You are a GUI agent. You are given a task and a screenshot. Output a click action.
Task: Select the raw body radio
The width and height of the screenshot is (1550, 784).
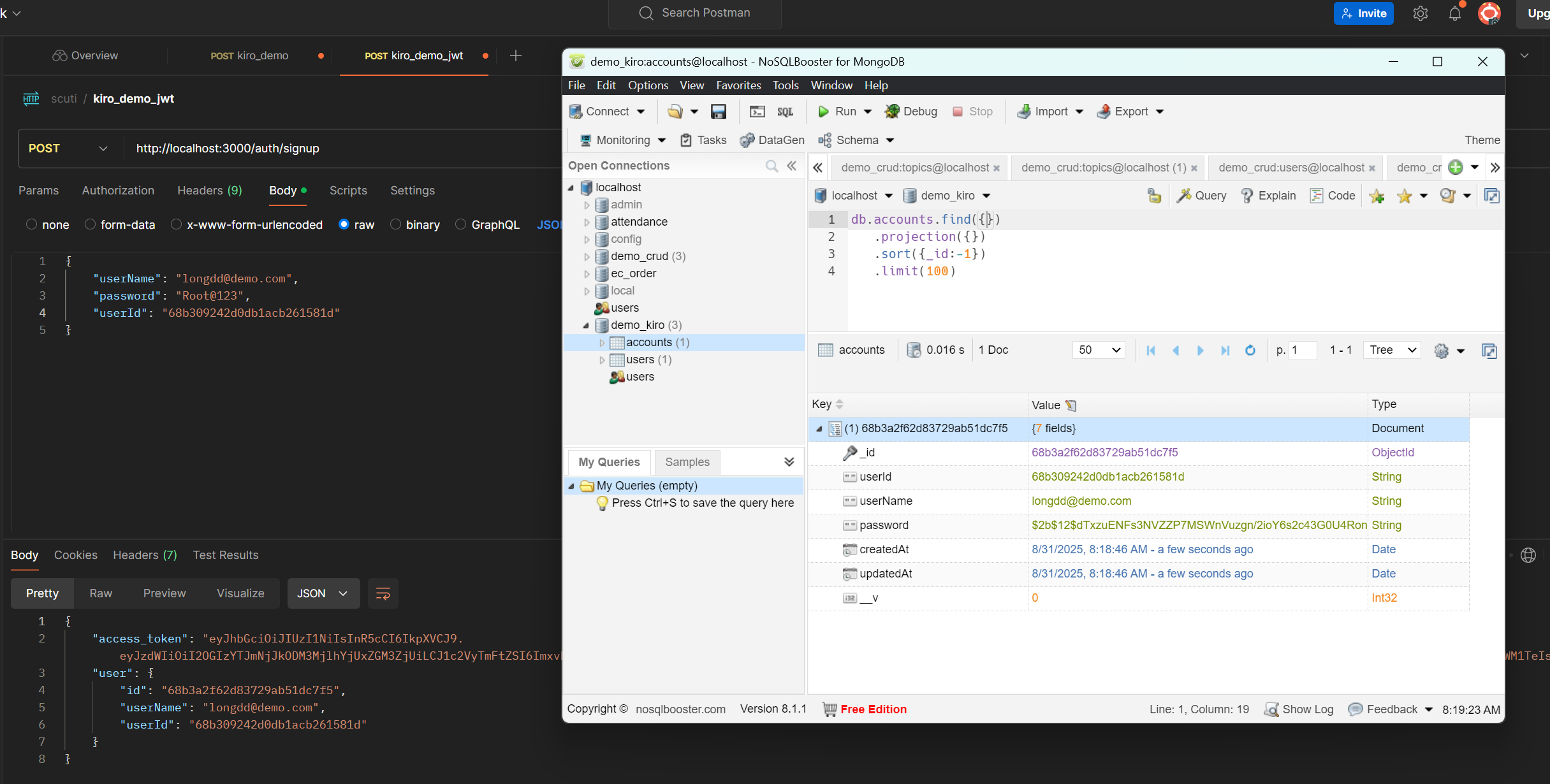pos(344,224)
